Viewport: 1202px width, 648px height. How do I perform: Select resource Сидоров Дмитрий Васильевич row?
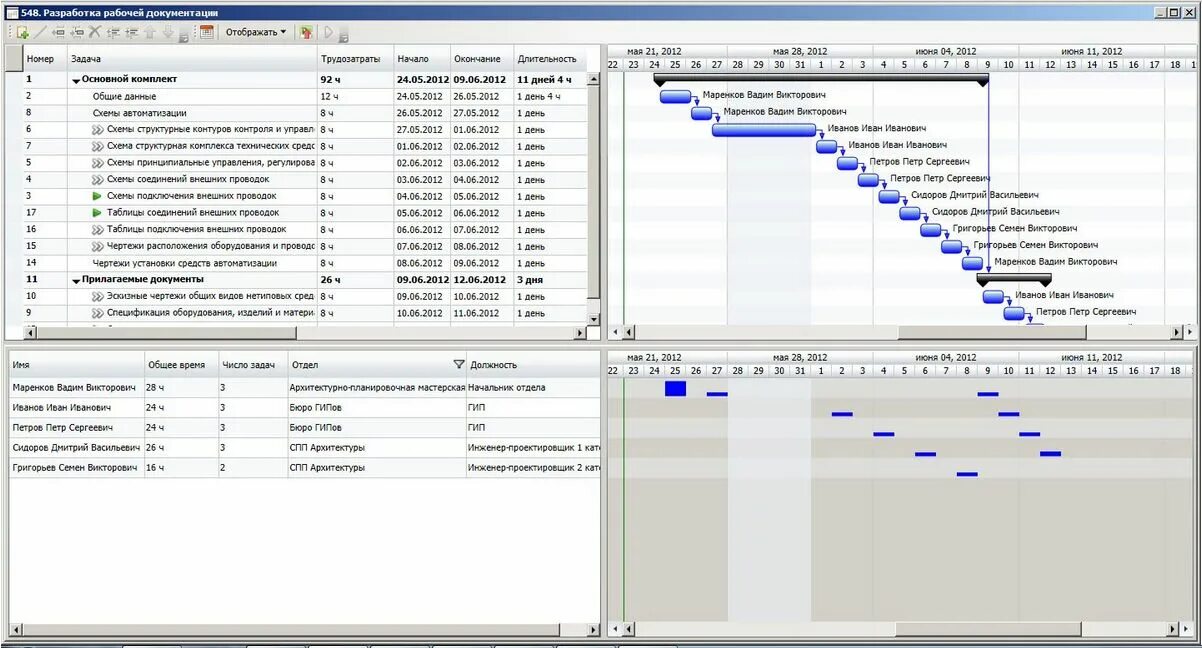tap(305, 448)
